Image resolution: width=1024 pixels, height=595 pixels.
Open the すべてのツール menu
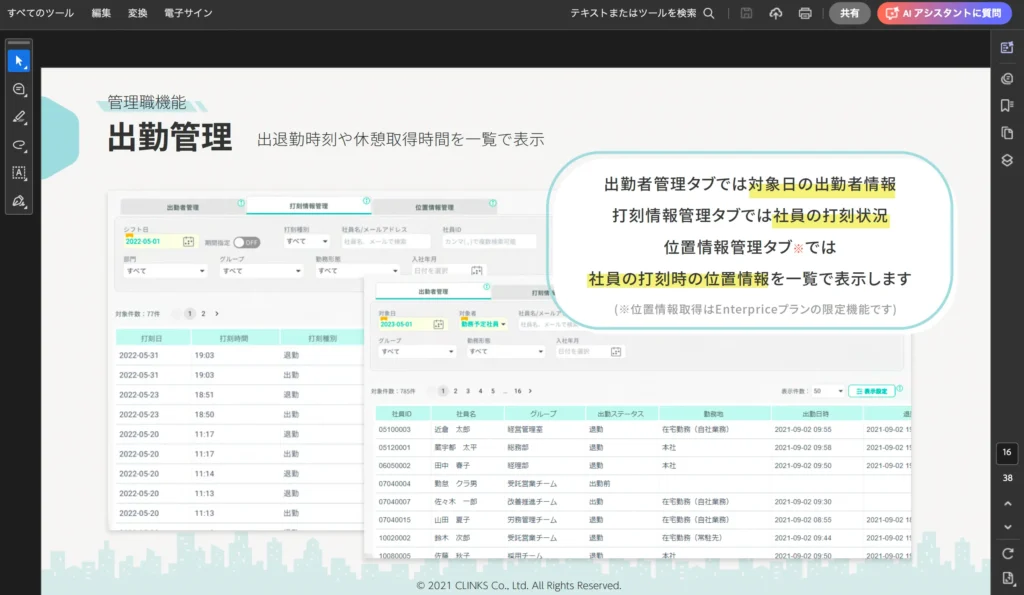(x=40, y=13)
